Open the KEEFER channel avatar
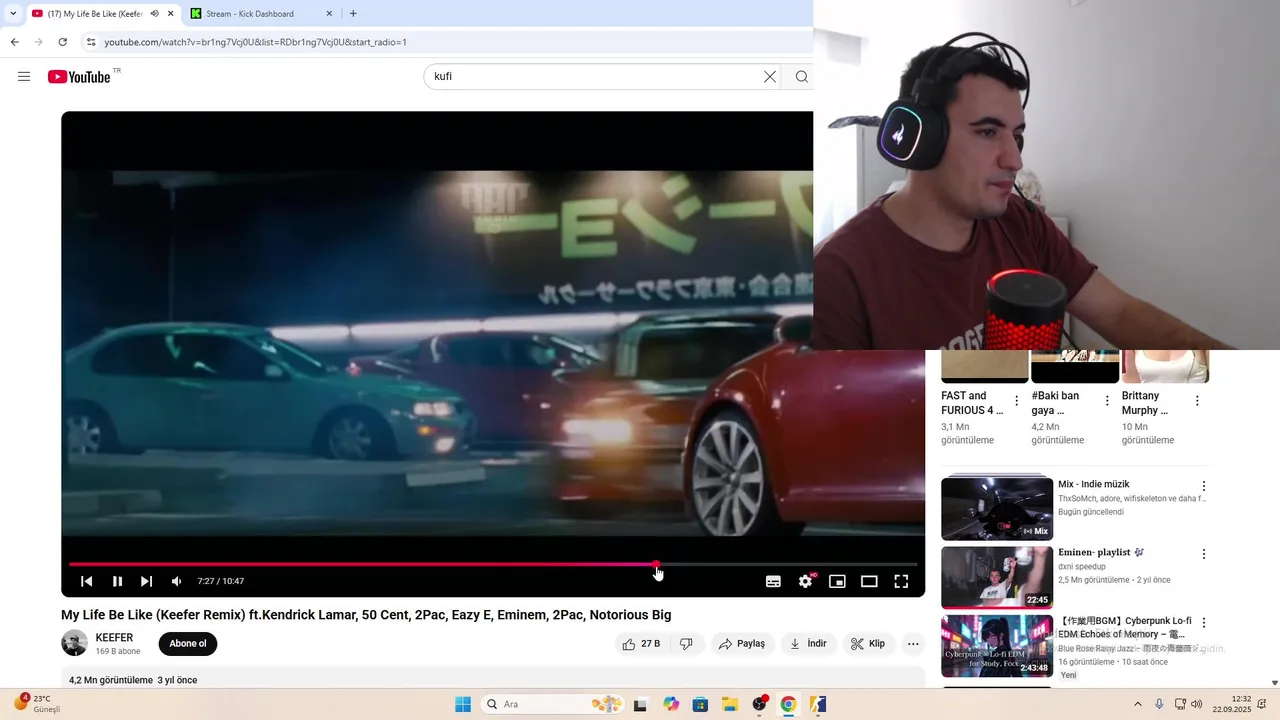This screenshot has width=1280, height=720. 74,643
